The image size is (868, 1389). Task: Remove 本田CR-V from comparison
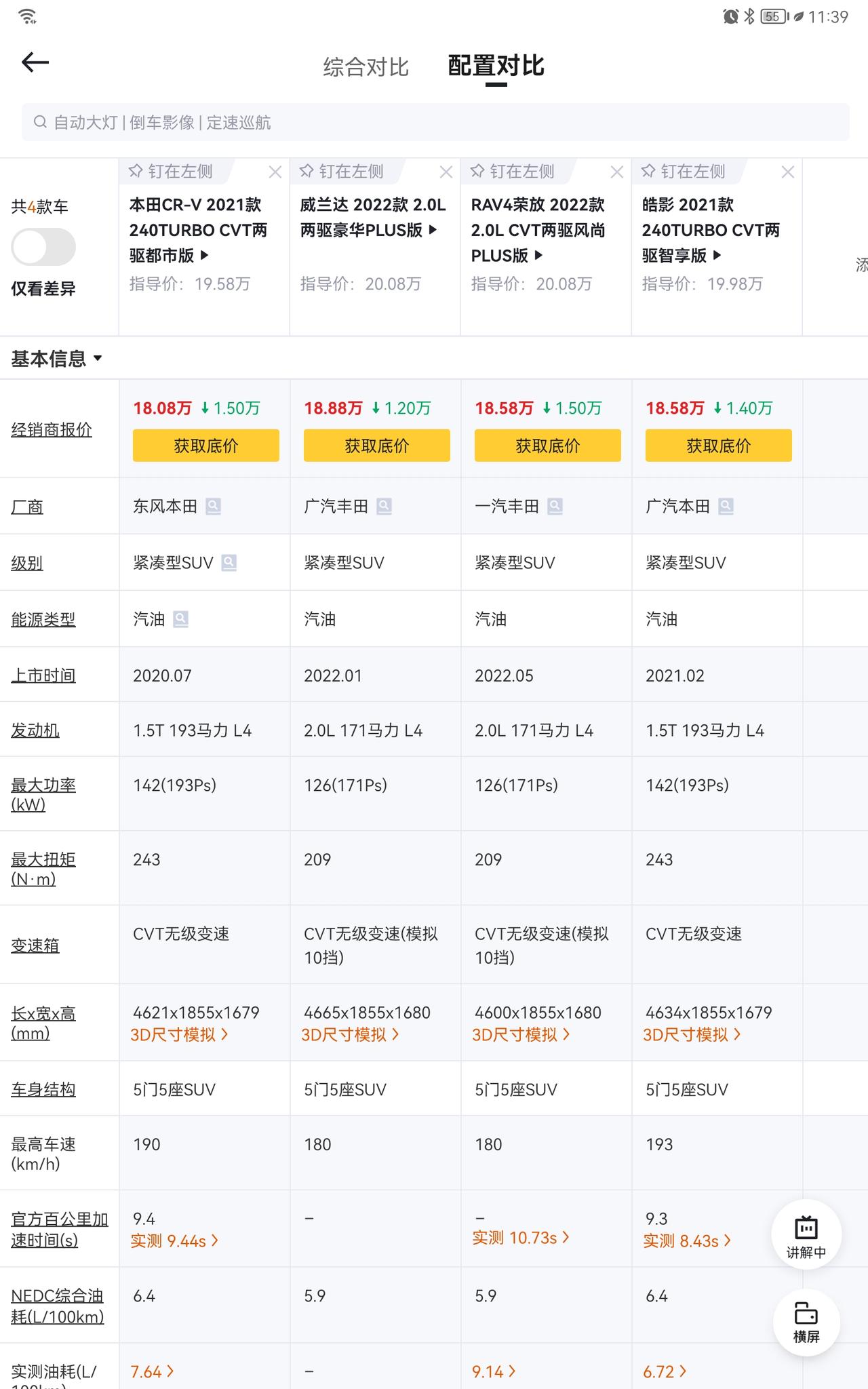[x=275, y=172]
